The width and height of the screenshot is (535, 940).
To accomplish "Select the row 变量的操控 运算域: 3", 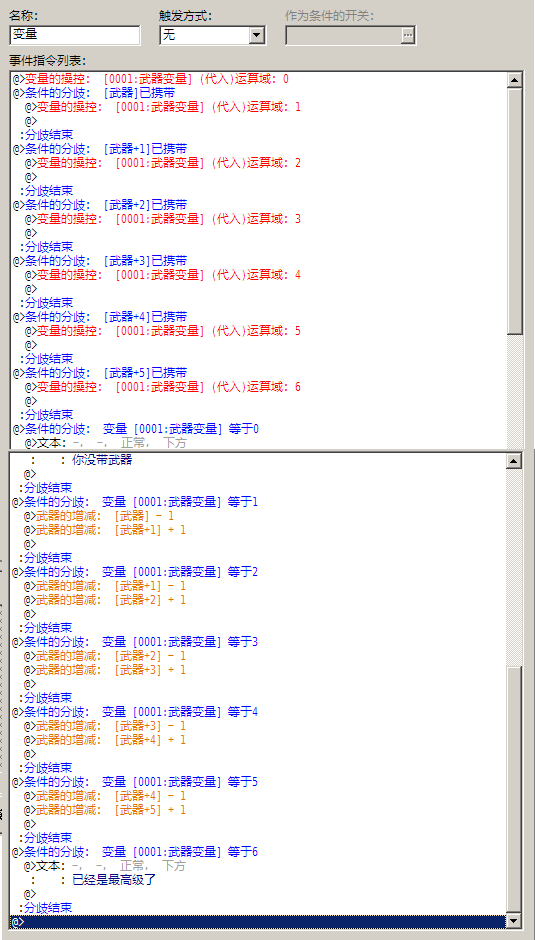I will [259, 219].
